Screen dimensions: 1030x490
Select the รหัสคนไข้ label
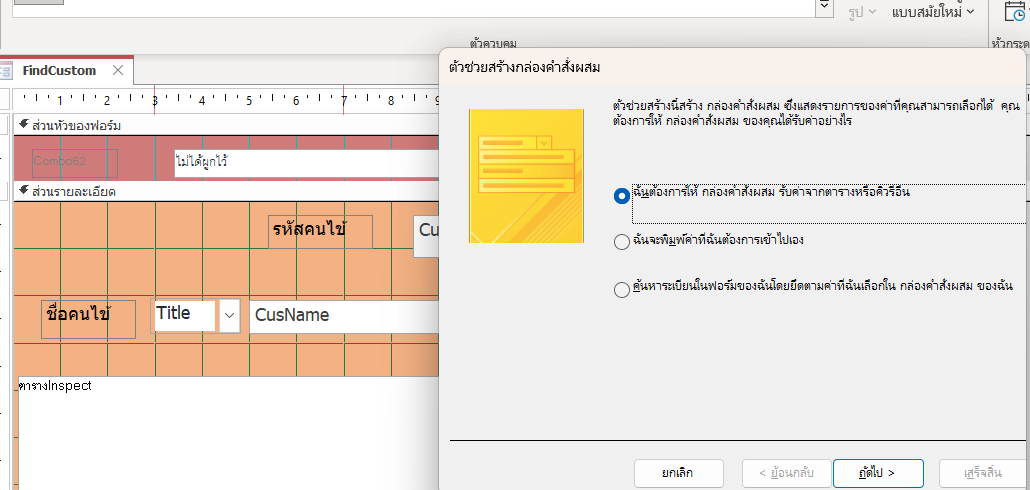[320, 231]
